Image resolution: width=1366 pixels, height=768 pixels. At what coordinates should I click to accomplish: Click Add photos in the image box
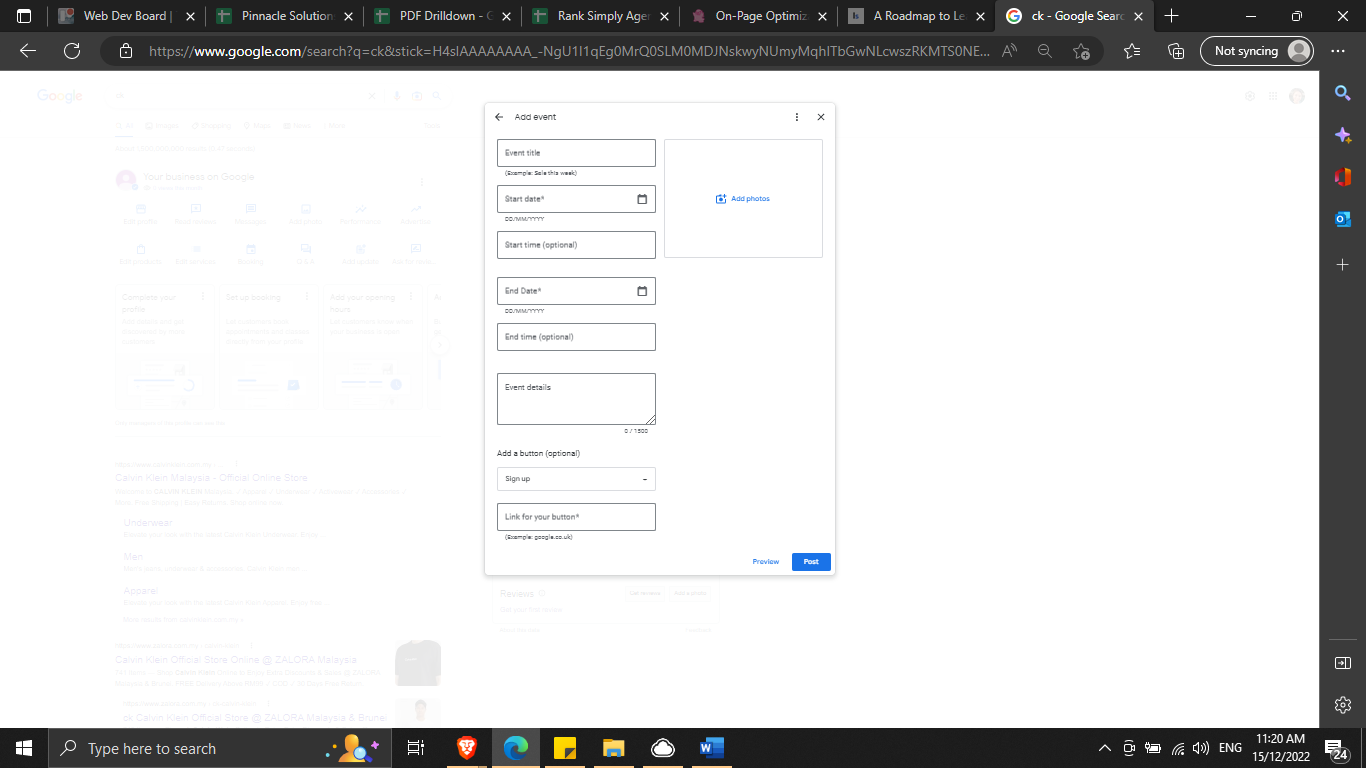click(743, 199)
